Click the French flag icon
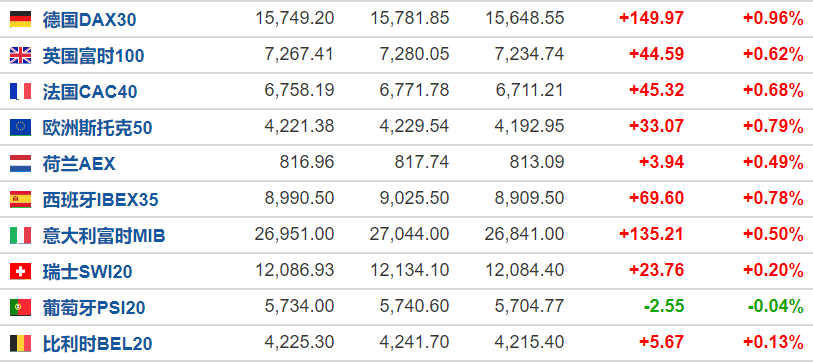813x363 pixels. [x=20, y=91]
